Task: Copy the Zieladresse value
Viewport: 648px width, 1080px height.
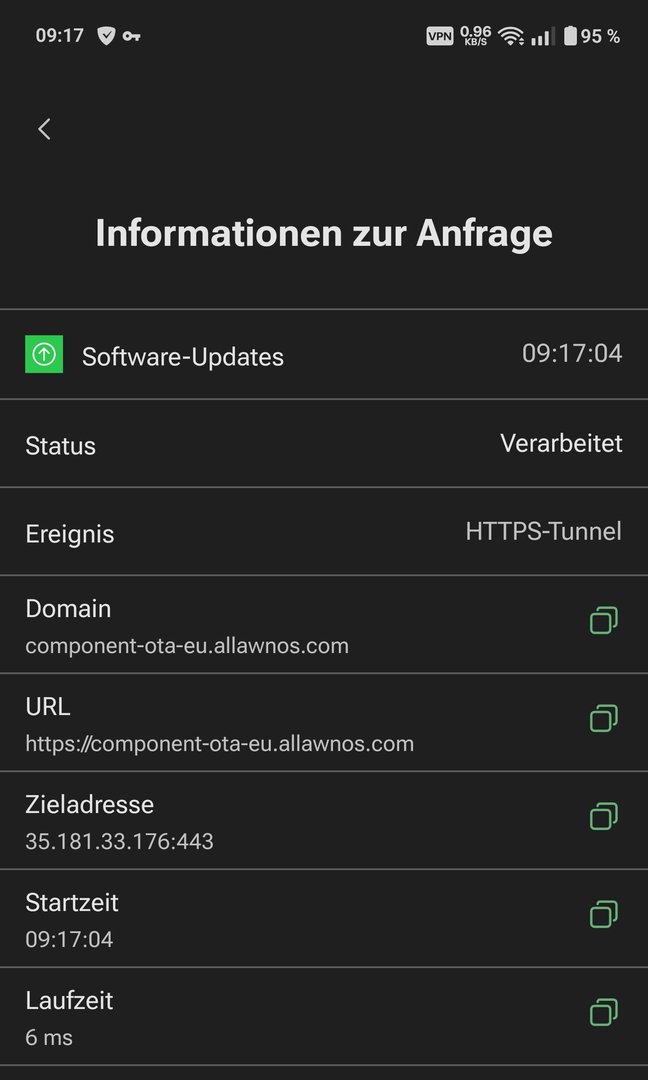Action: [x=603, y=817]
